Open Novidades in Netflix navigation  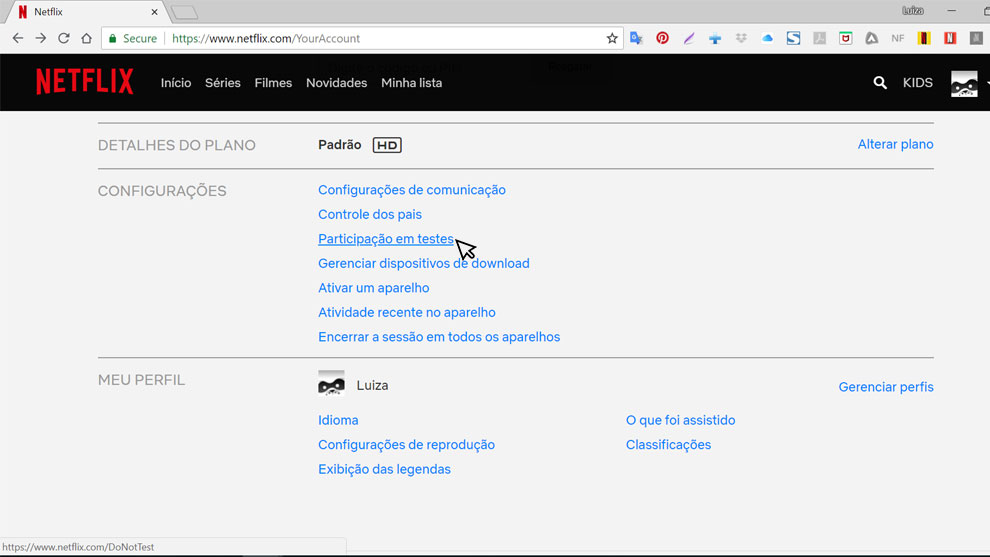click(x=337, y=83)
